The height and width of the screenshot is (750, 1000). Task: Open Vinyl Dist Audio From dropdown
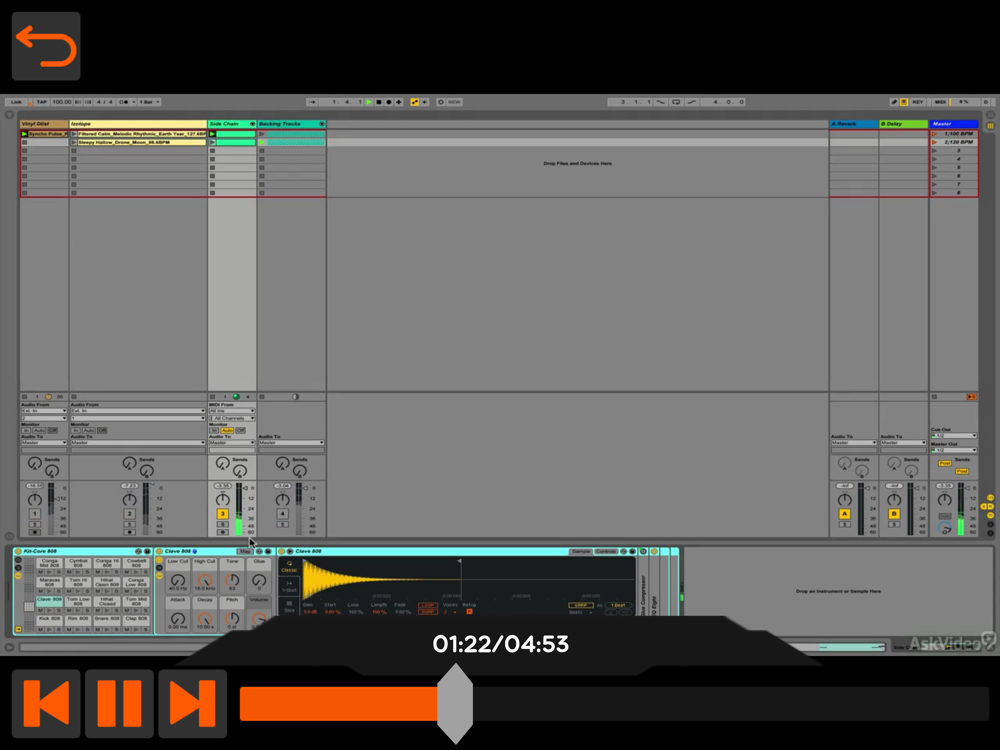[44, 411]
